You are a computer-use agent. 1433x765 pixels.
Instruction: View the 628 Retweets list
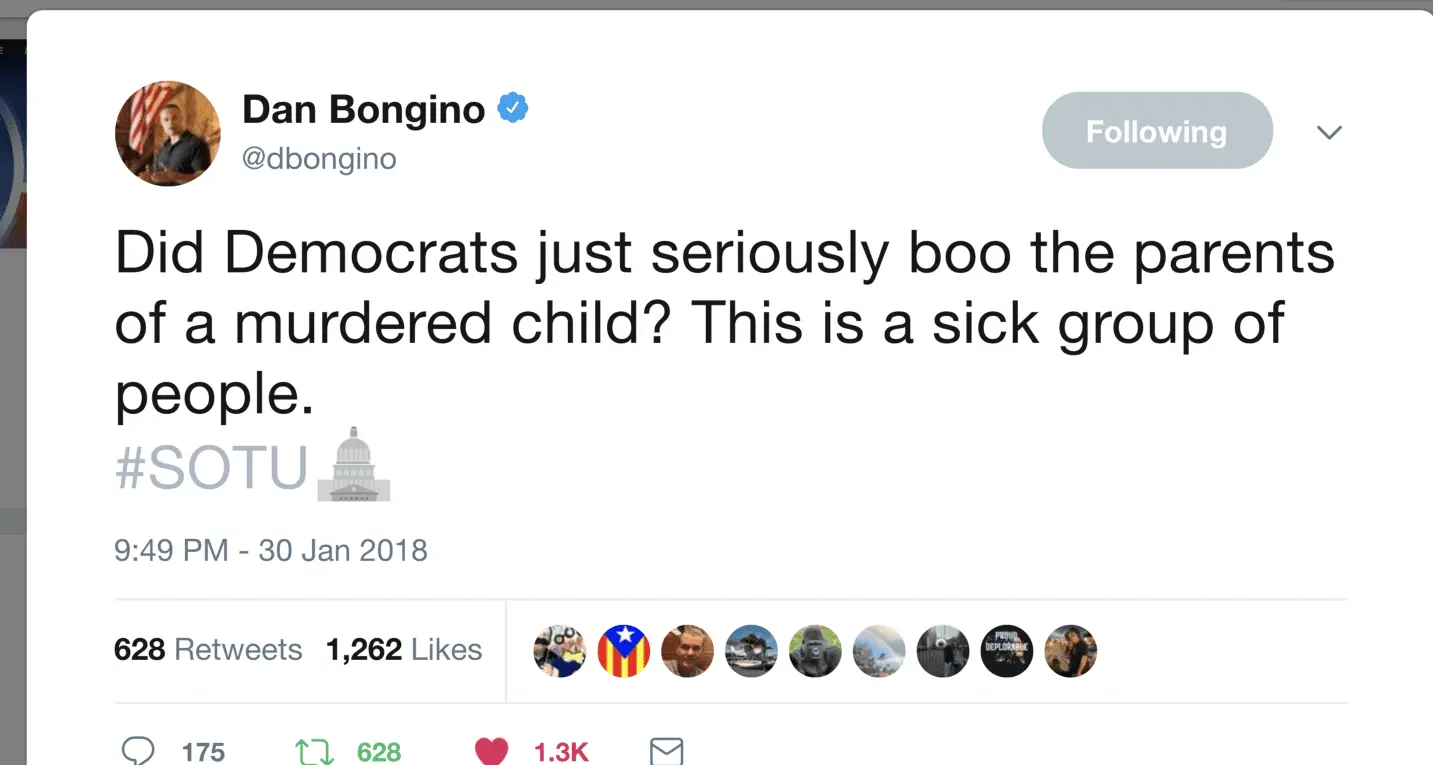click(208, 650)
